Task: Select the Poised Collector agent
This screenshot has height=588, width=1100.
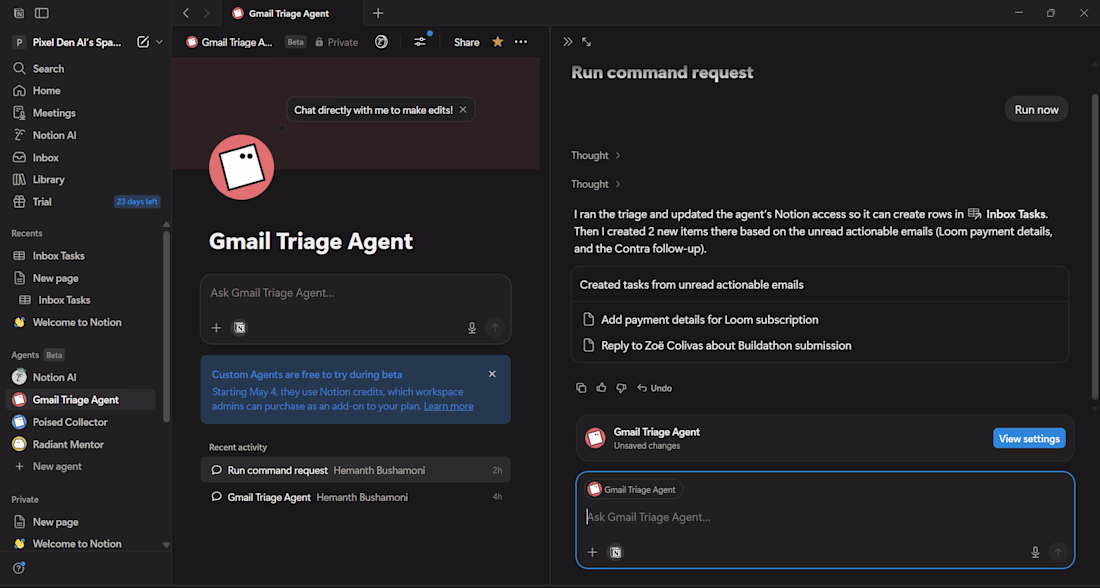Action: [81, 422]
